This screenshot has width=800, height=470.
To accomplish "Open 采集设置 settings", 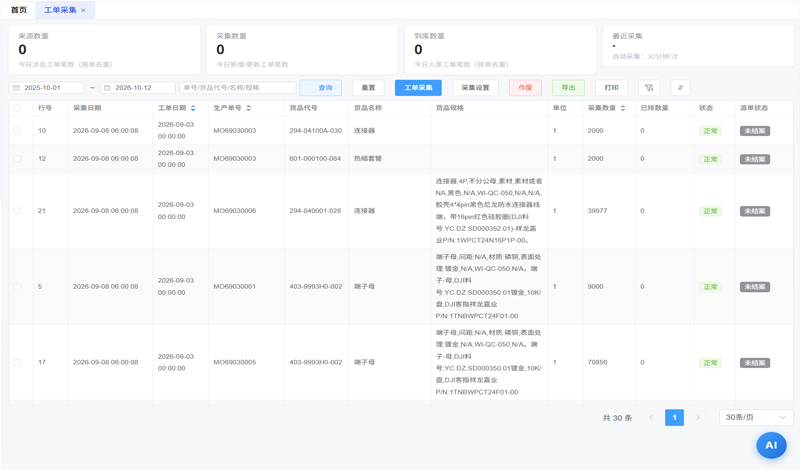I will coord(476,88).
